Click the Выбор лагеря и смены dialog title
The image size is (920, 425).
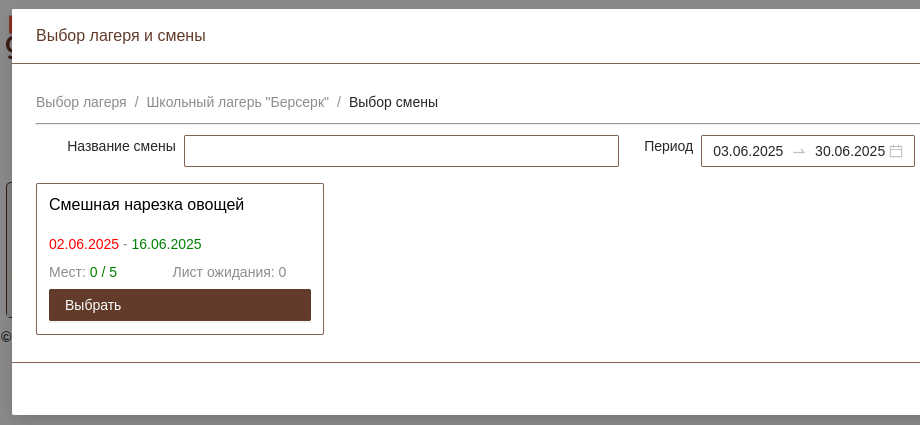pos(121,36)
